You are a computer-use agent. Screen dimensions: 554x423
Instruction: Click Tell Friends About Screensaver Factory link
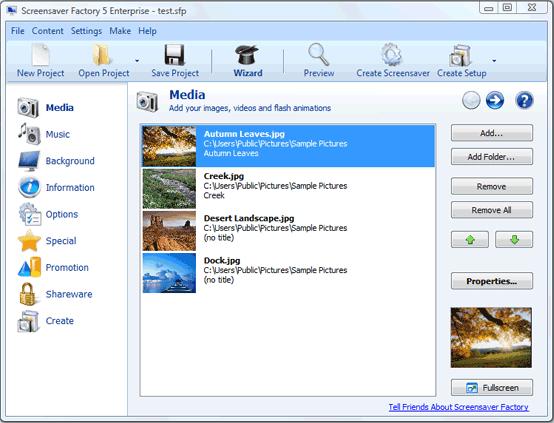point(459,407)
